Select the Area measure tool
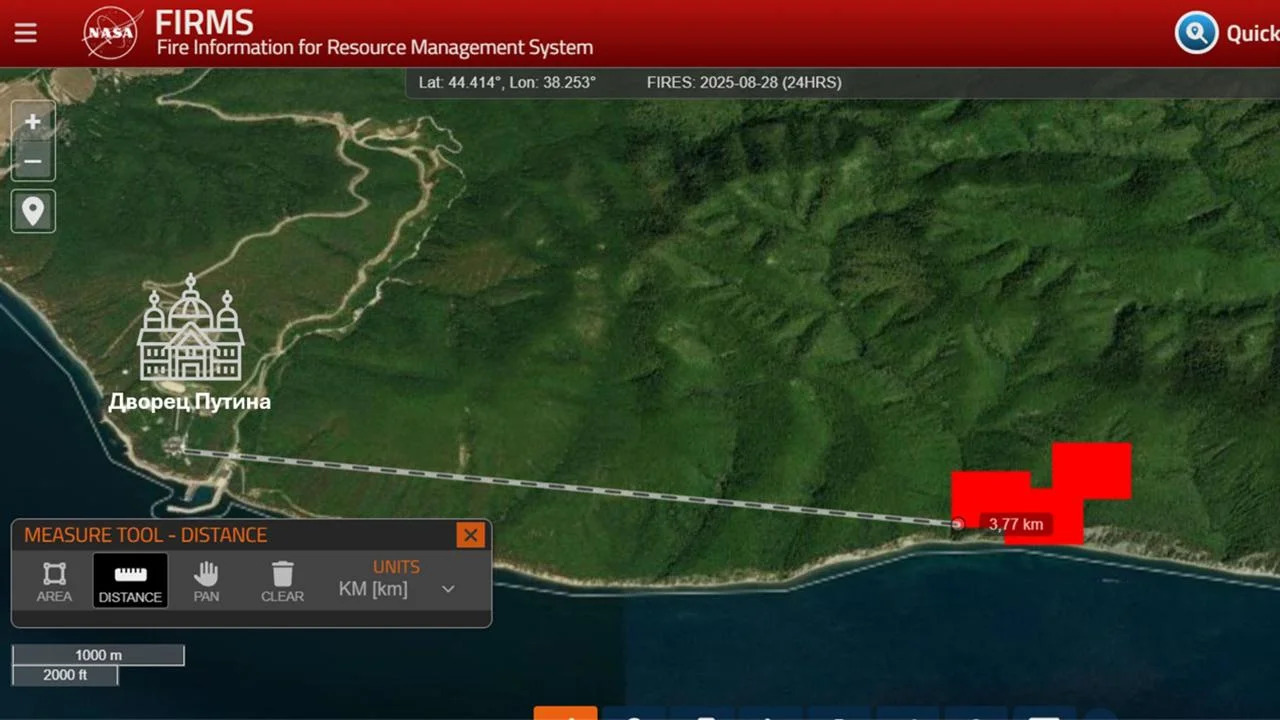Image resolution: width=1280 pixels, height=720 pixels. 54,581
